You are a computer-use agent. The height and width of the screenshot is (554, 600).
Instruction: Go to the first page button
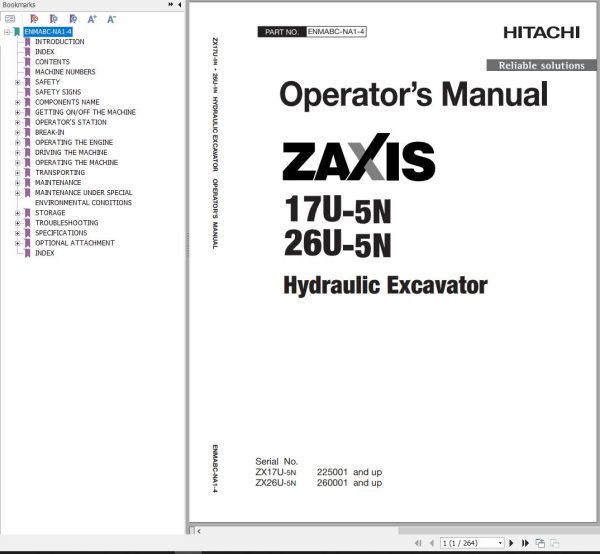[418, 543]
